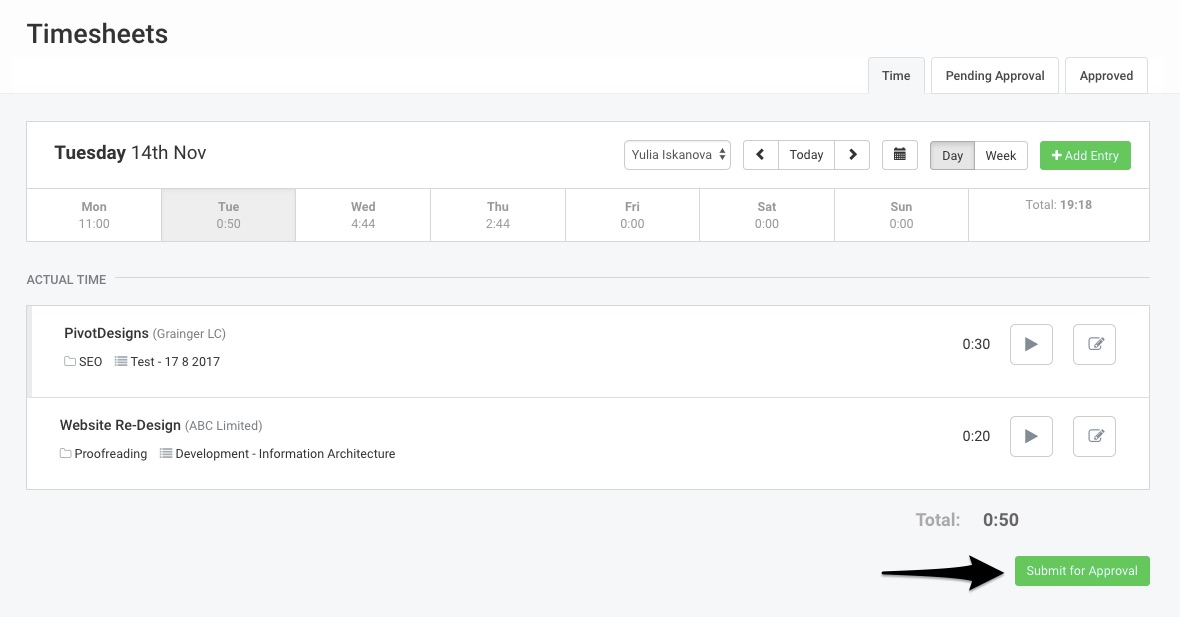Click Submit for Approval
1180x617 pixels.
(x=1082, y=571)
